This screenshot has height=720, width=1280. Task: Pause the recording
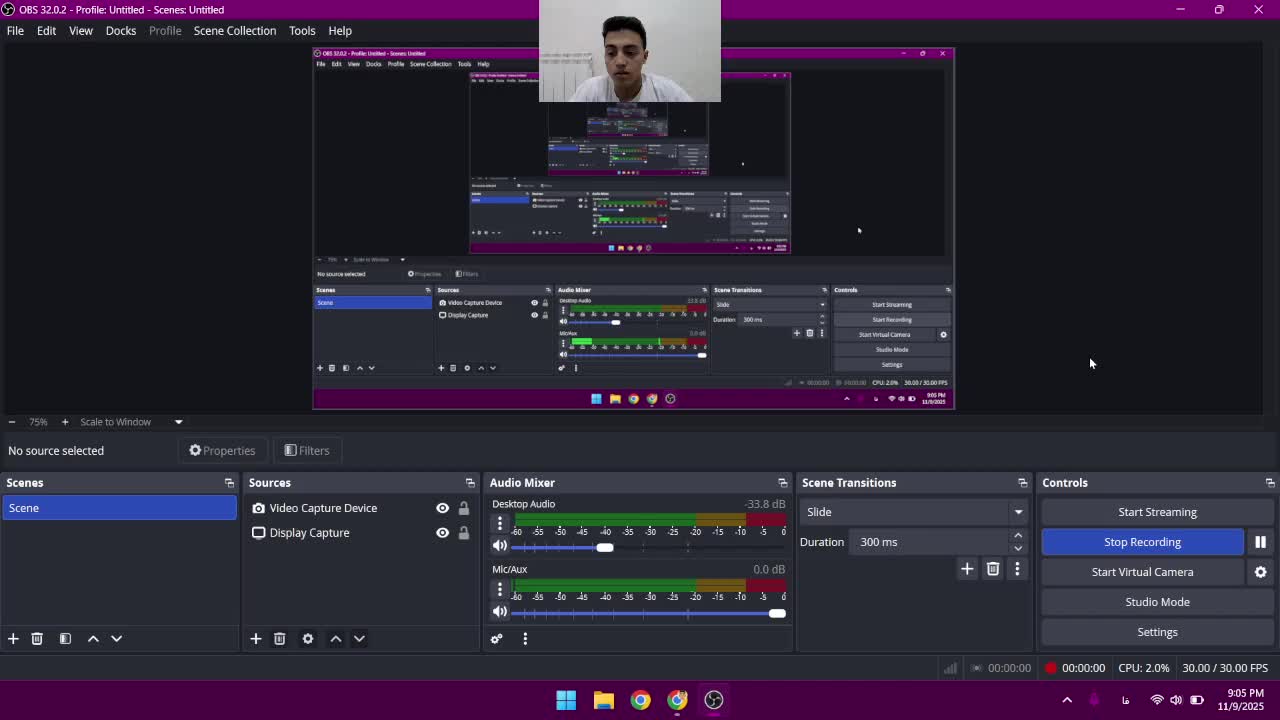[x=1260, y=542]
